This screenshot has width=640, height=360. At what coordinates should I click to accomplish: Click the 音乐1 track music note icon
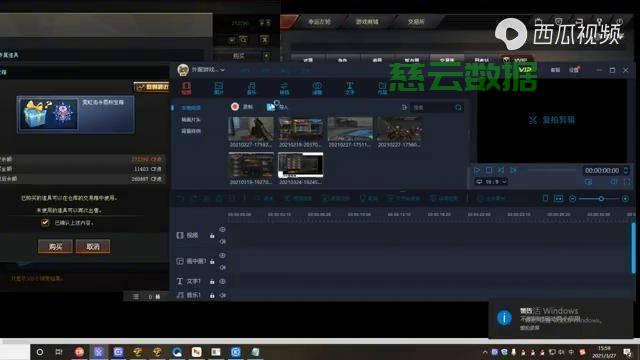coord(180,295)
